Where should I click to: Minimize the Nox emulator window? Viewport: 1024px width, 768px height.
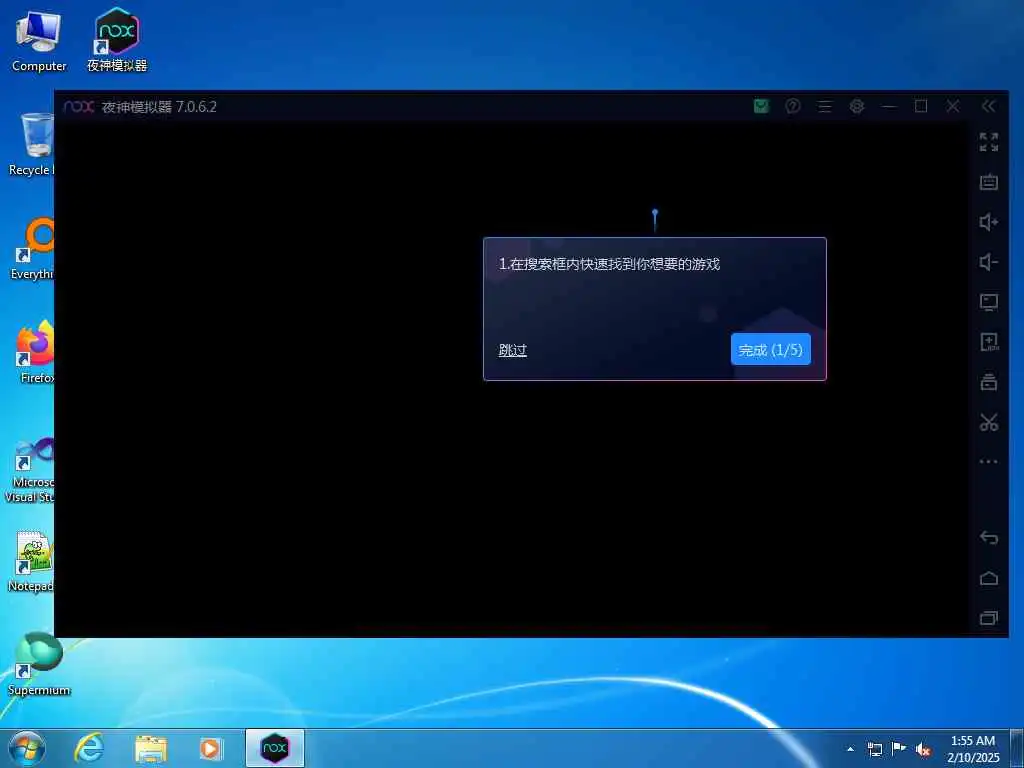click(889, 106)
